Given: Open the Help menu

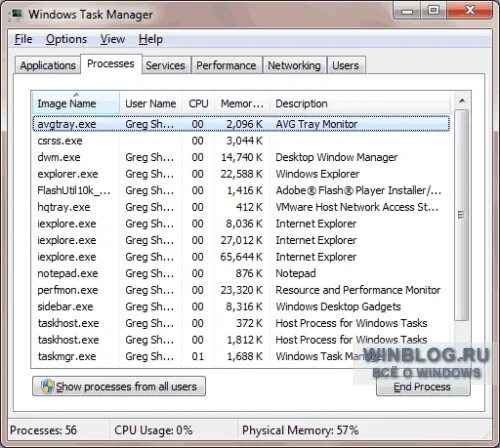Looking at the screenshot, I should (x=151, y=39).
